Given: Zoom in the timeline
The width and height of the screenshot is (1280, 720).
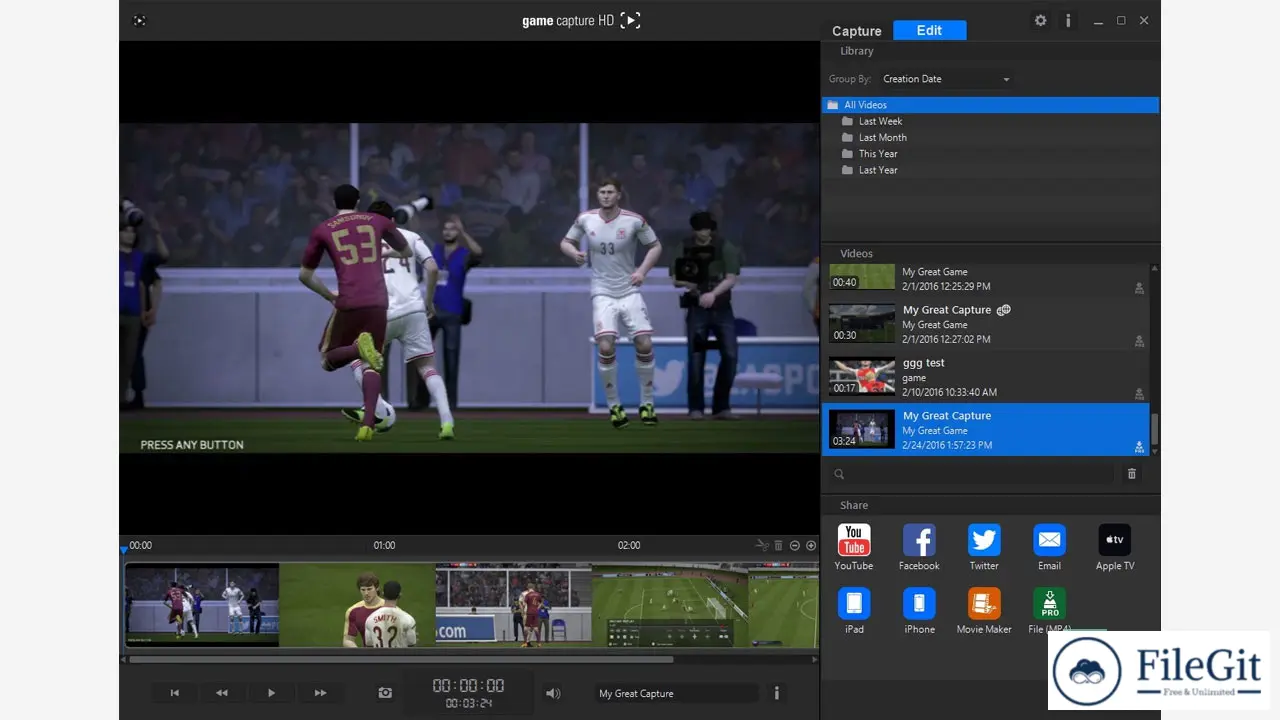Looking at the screenshot, I should [x=811, y=545].
